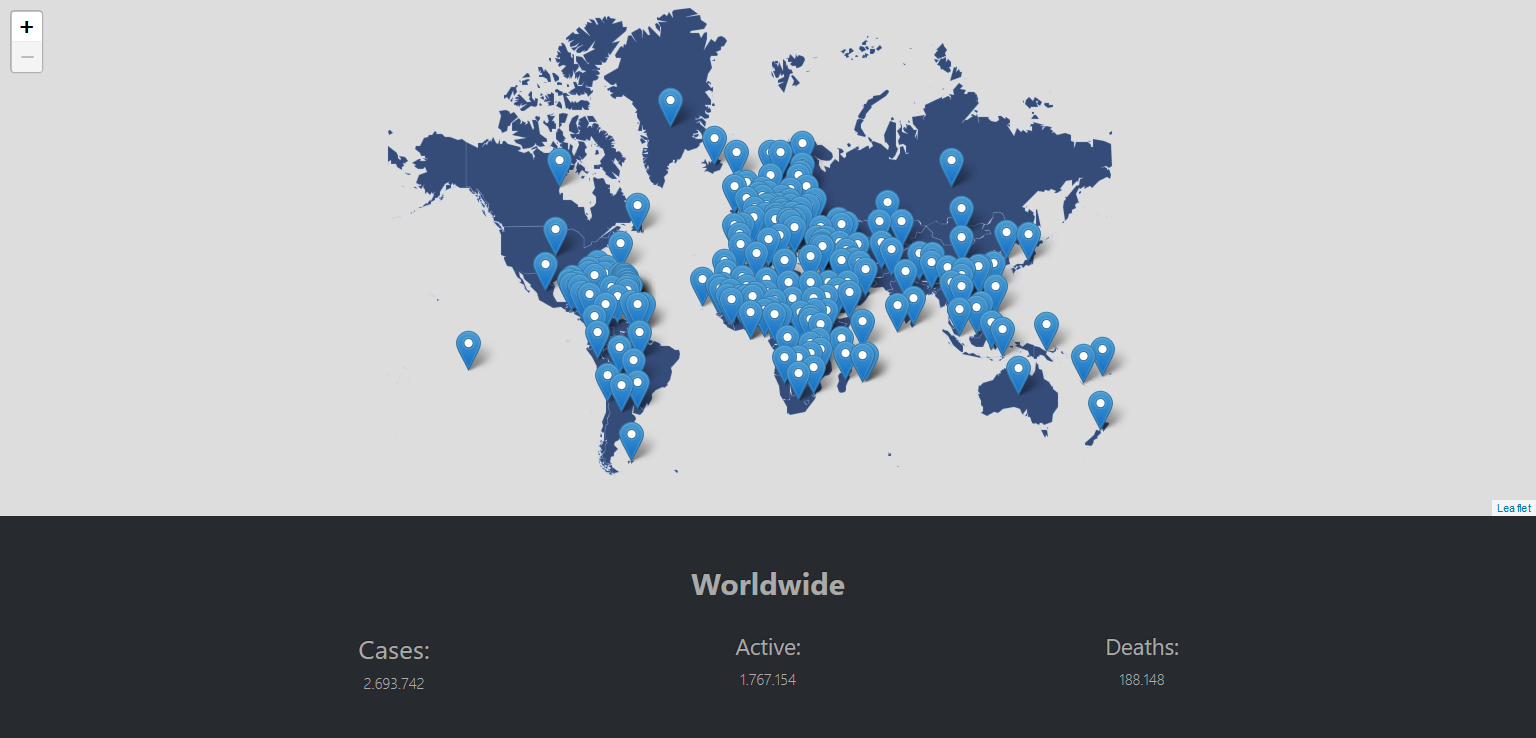Zoom in on the map
The width and height of the screenshot is (1536, 738).
click(27, 27)
